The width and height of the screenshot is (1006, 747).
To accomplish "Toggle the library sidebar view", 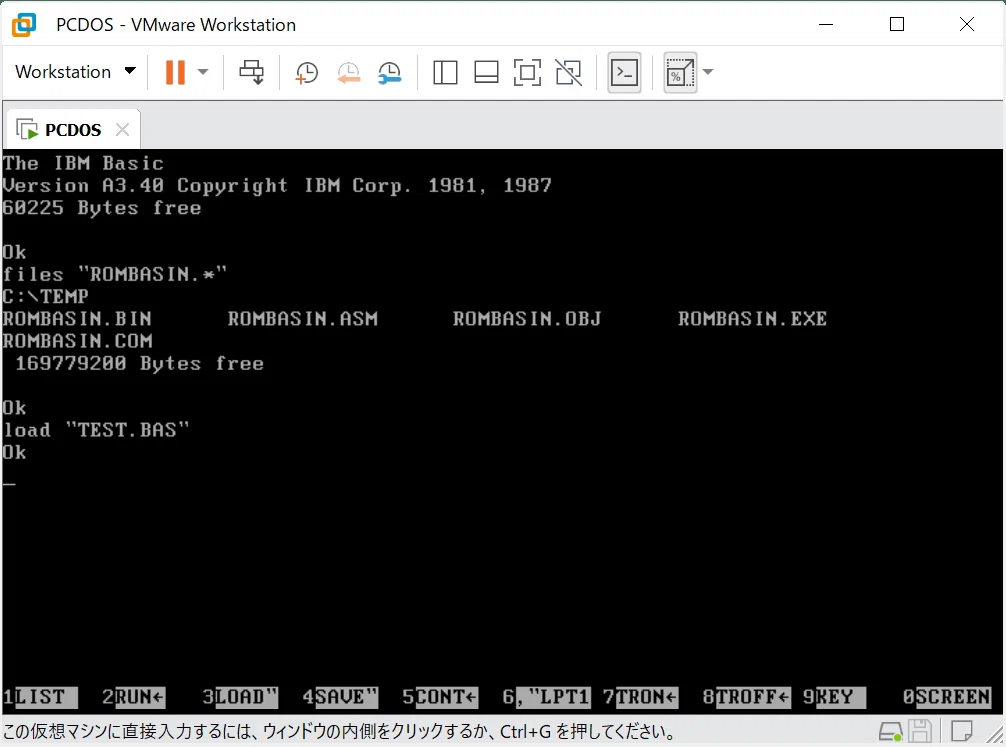I will click(x=445, y=73).
